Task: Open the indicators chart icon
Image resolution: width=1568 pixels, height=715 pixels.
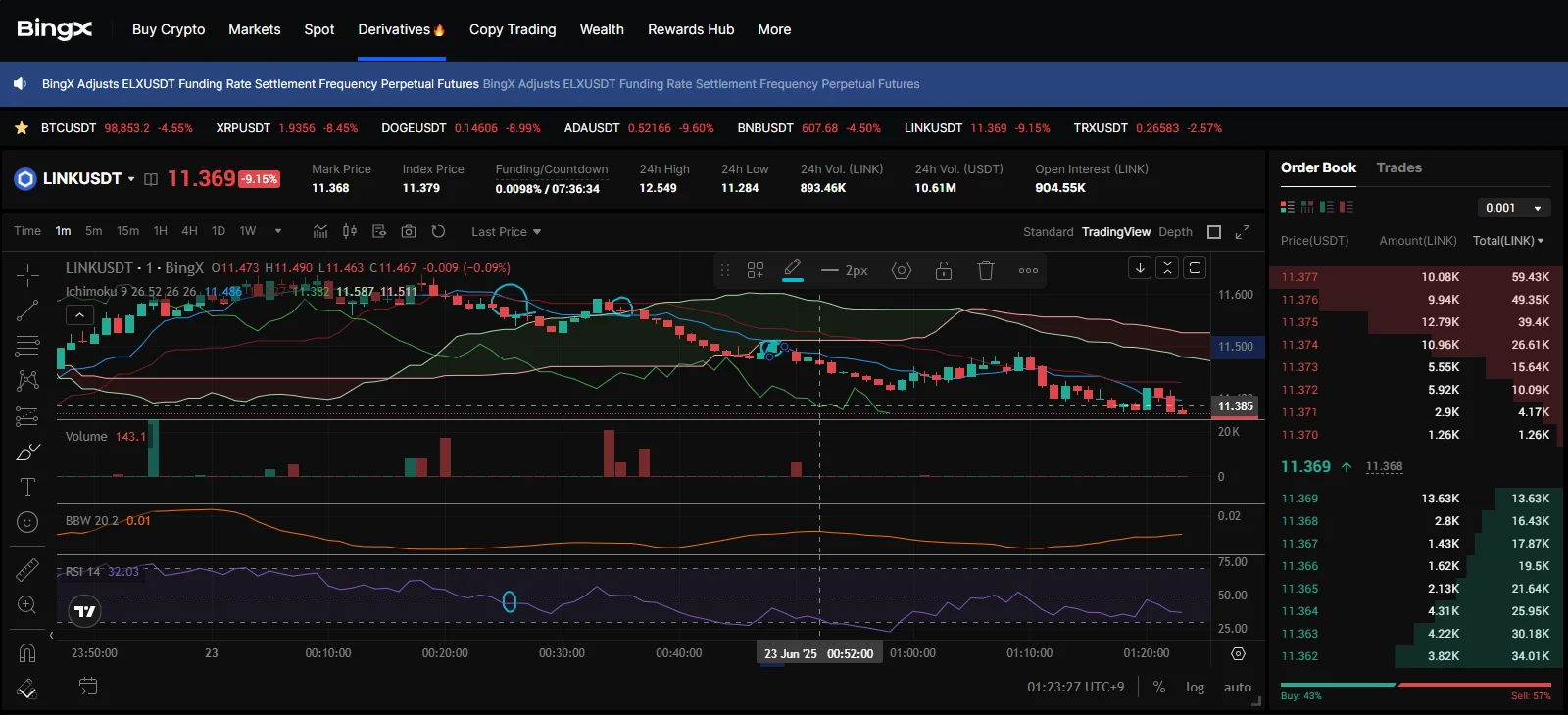Action: coord(320,231)
